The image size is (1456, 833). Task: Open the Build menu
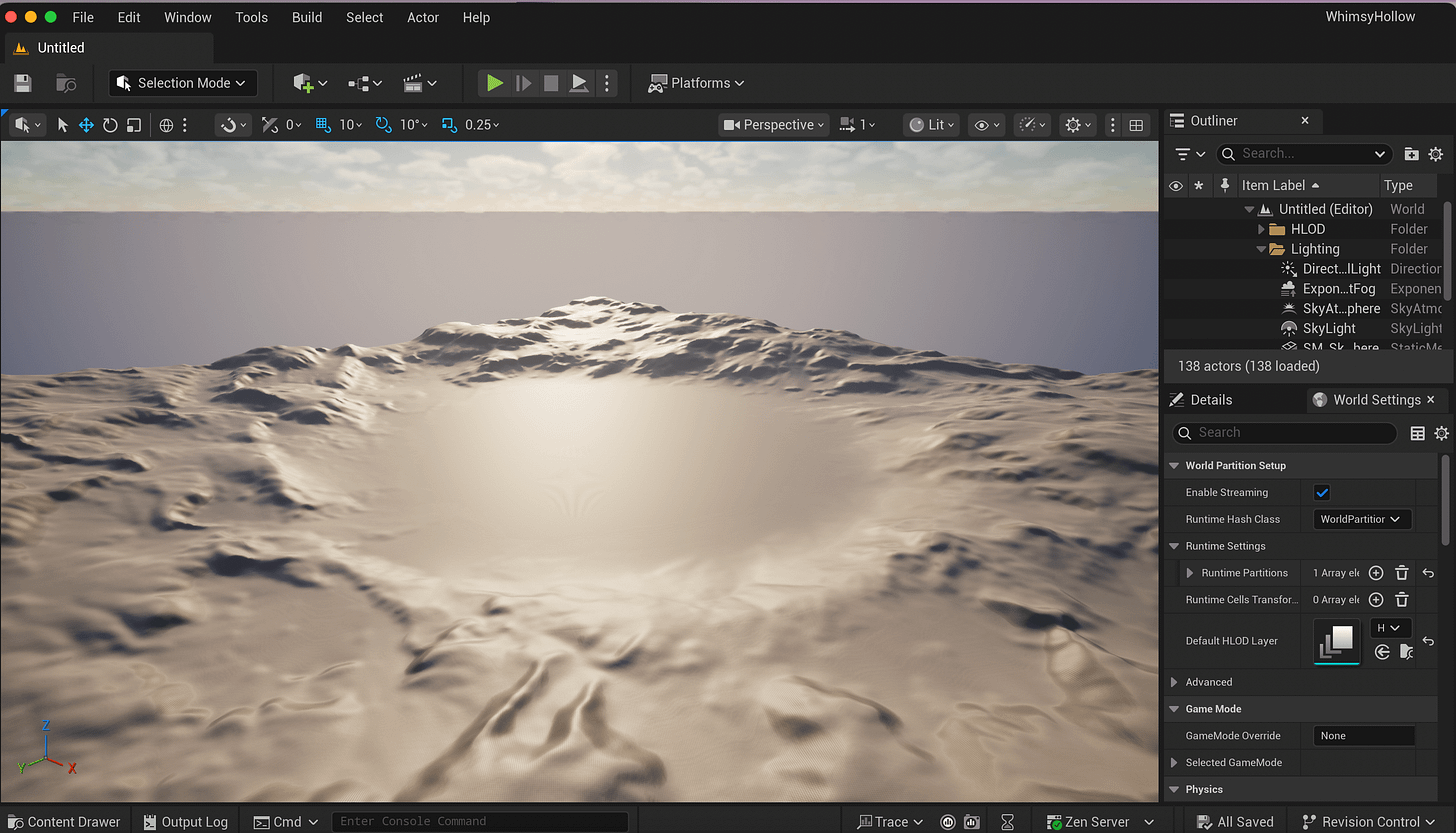[307, 17]
